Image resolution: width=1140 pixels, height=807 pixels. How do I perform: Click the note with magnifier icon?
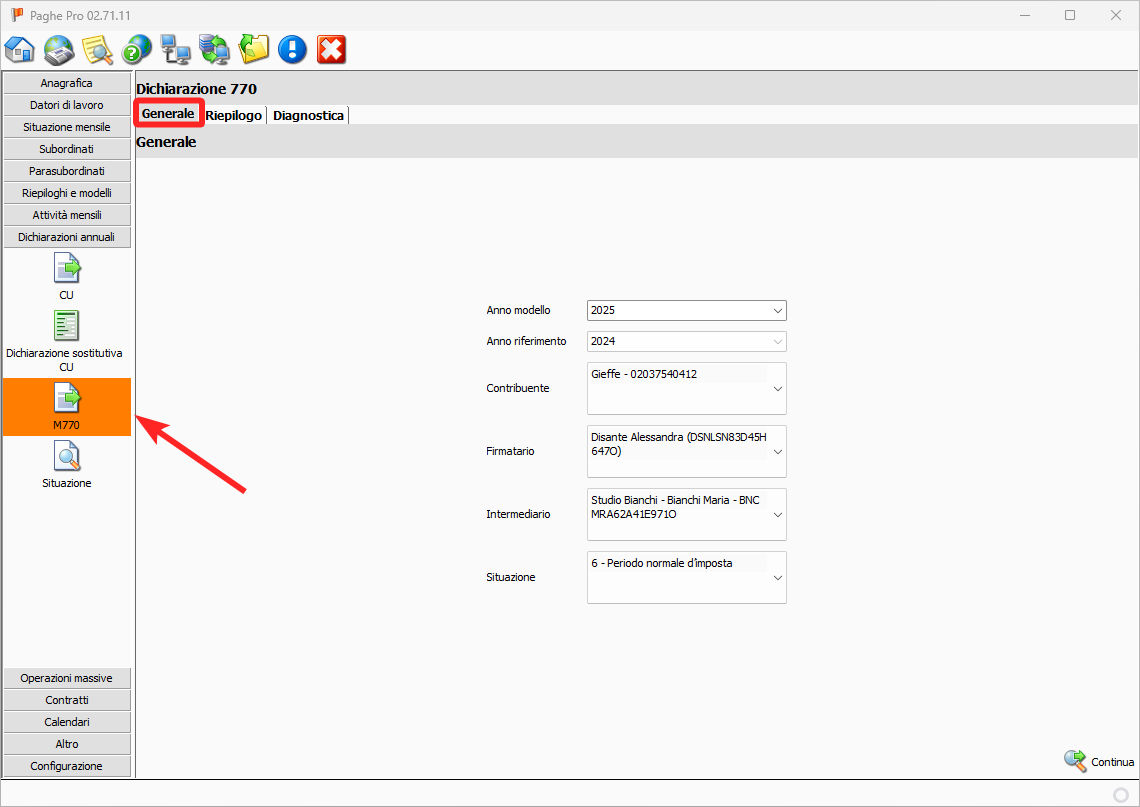(x=97, y=49)
